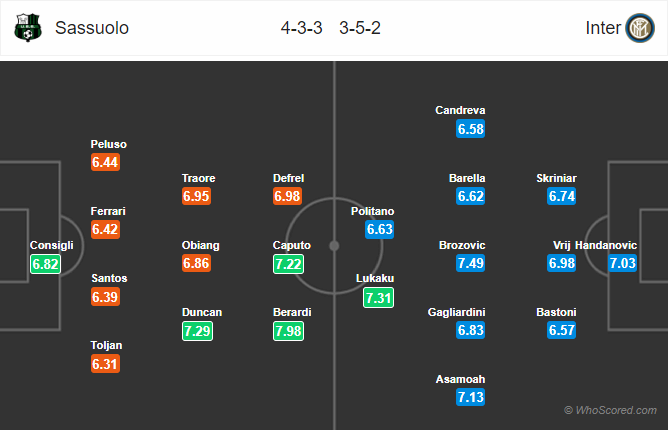Open the Inter team name link
The width and height of the screenshot is (668, 430).
tap(603, 28)
